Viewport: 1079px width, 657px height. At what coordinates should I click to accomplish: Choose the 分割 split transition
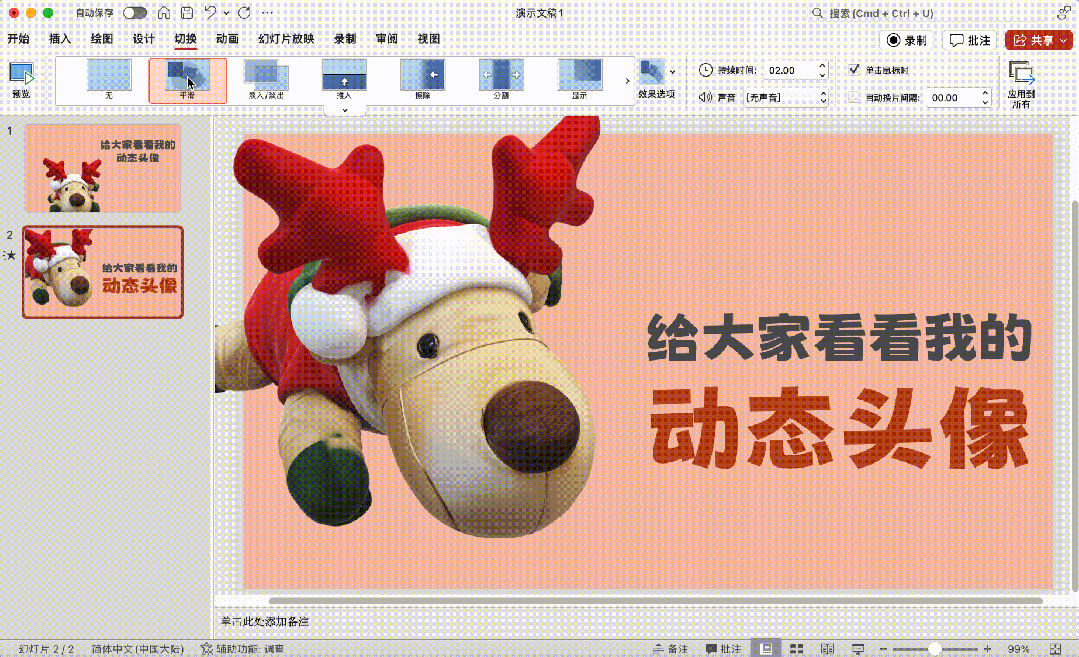tap(501, 80)
